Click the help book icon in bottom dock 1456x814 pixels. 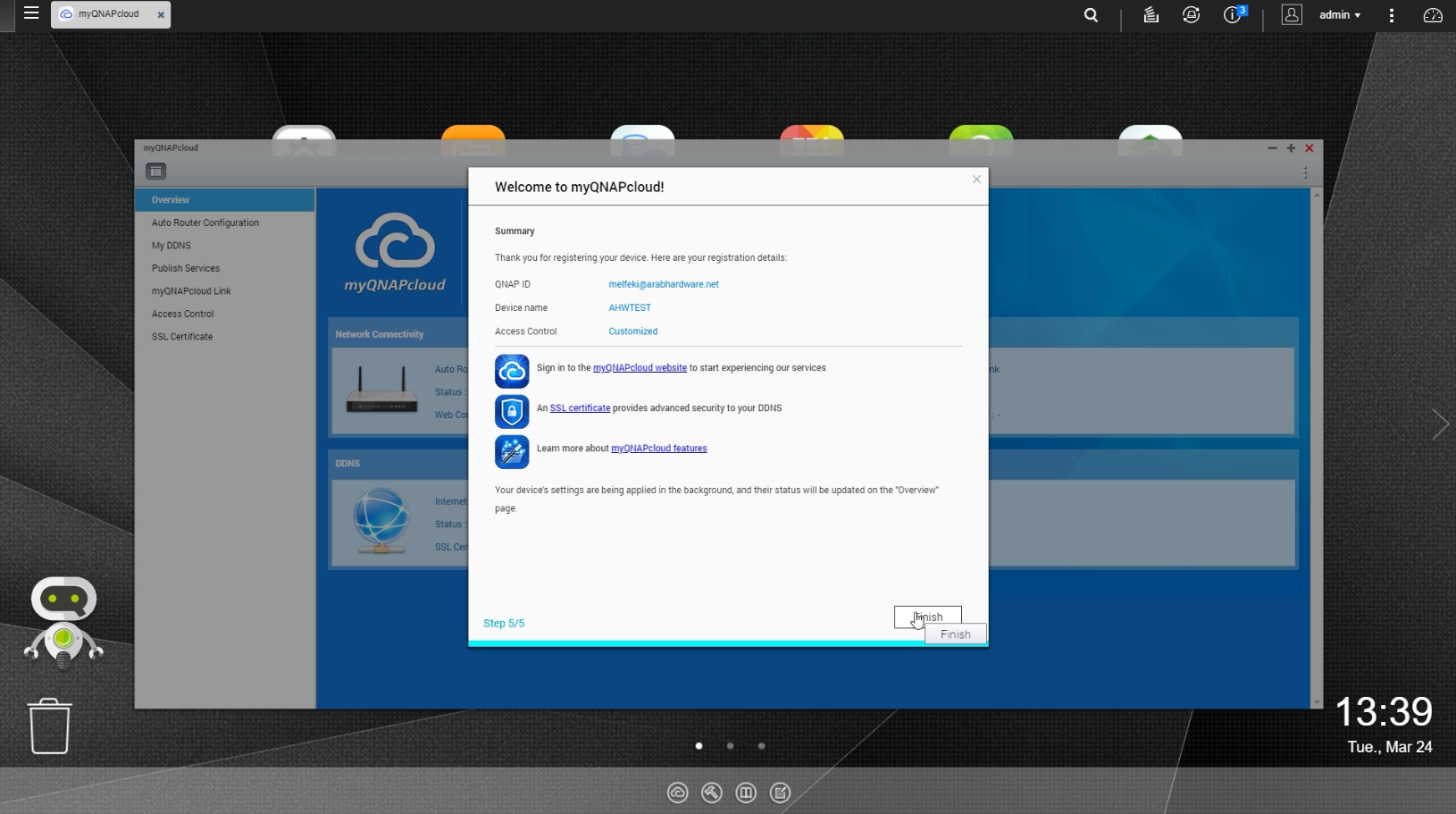pos(746,793)
